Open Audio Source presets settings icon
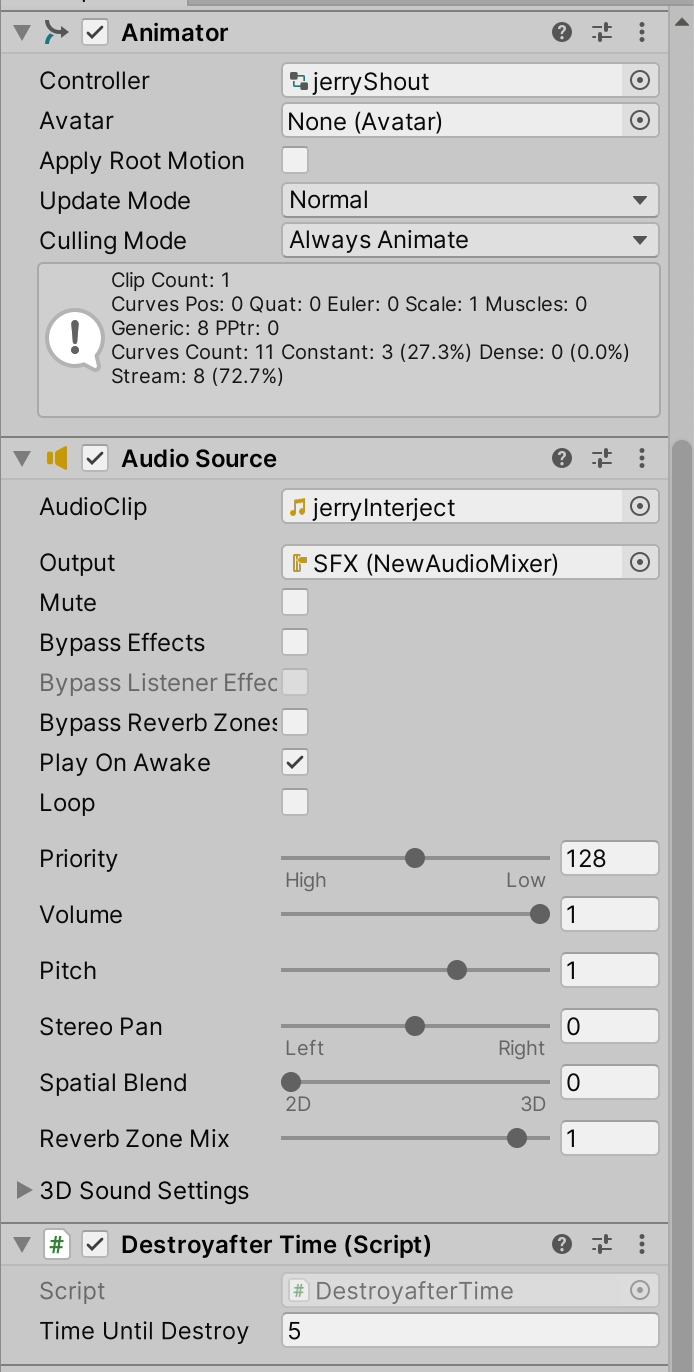The image size is (694, 1372). (x=602, y=459)
